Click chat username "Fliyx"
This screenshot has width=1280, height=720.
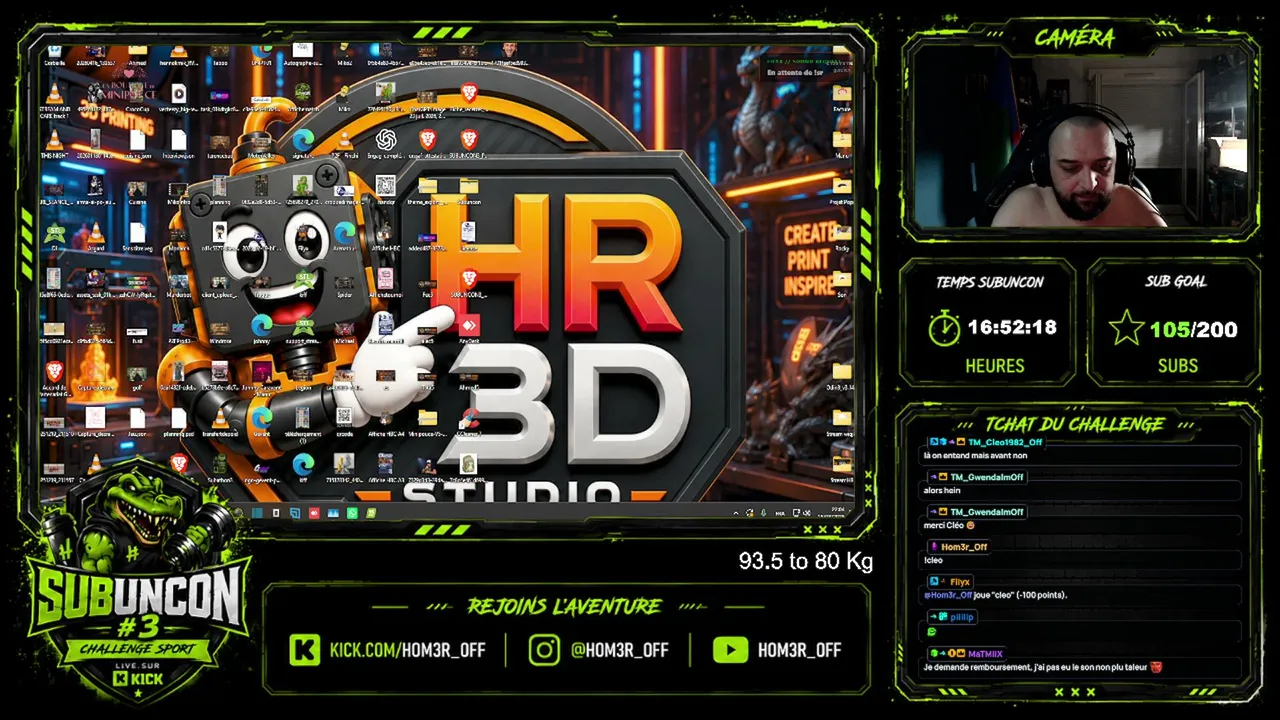coord(960,582)
